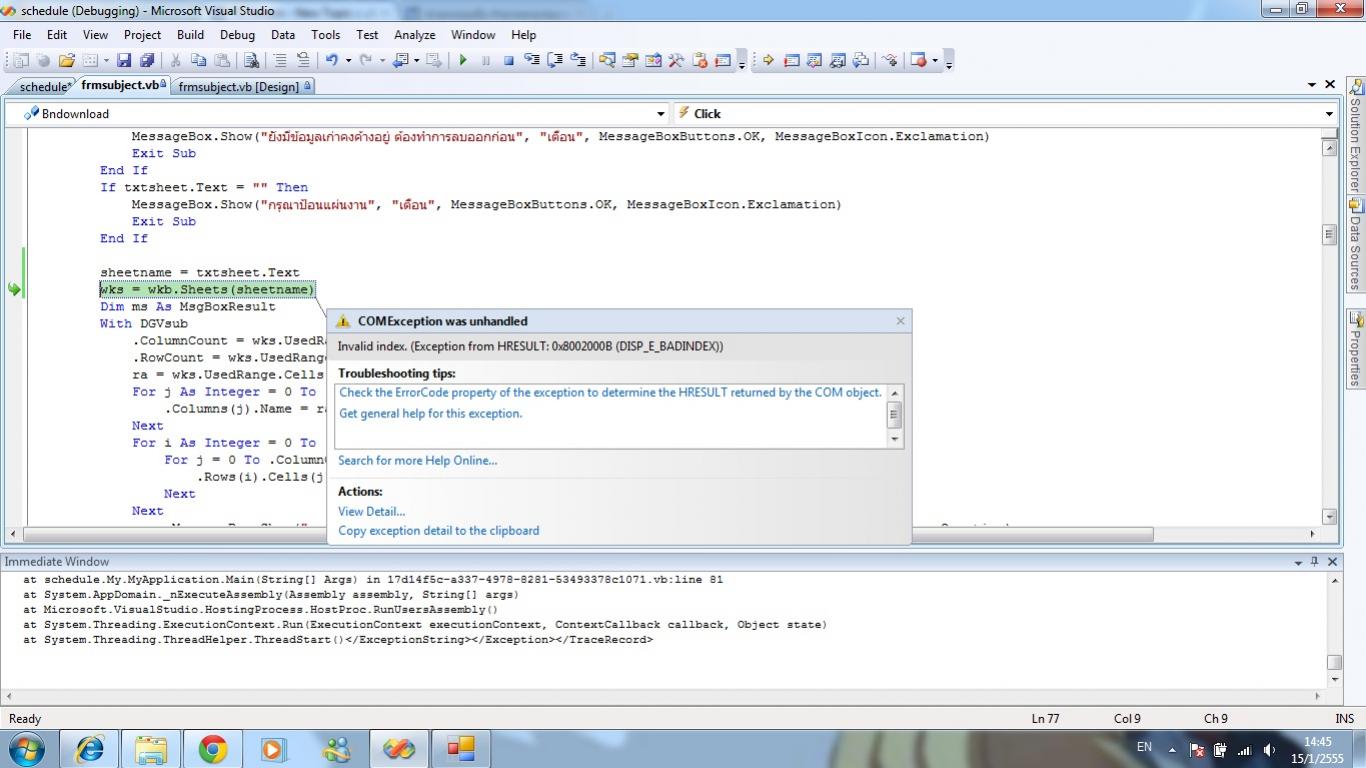The height and width of the screenshot is (768, 1366).
Task: Click the Break All pause icon
Action: 486,60
